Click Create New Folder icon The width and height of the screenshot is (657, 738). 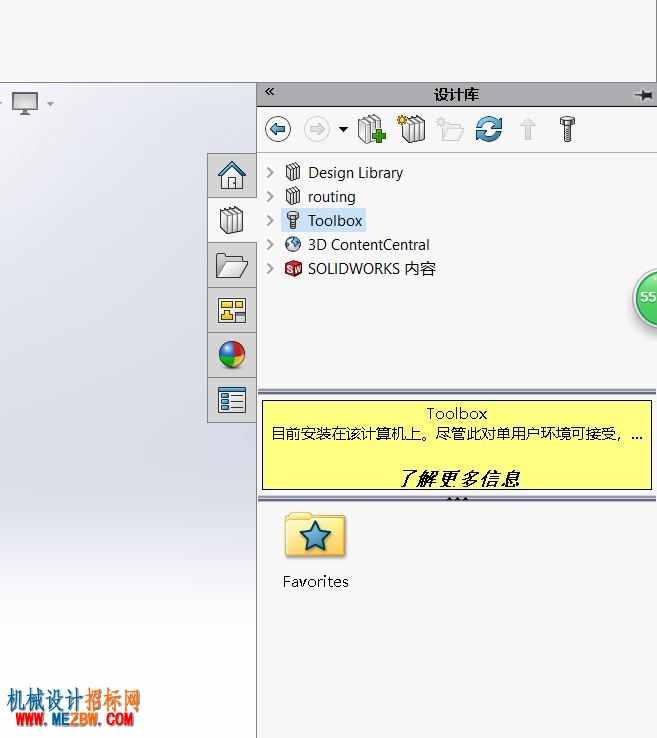click(x=450, y=129)
